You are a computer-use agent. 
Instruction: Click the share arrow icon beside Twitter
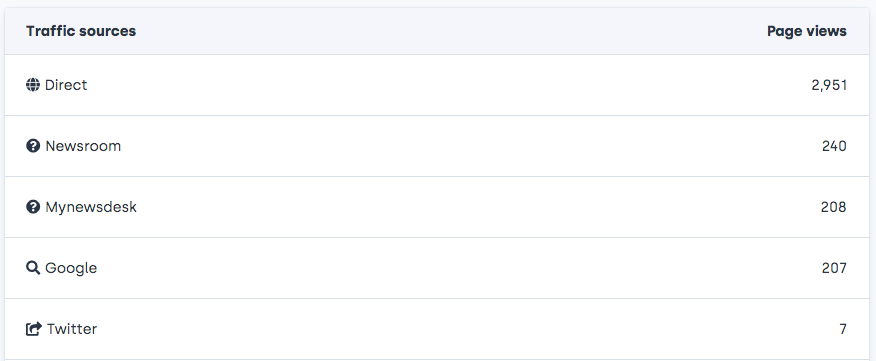click(x=34, y=329)
